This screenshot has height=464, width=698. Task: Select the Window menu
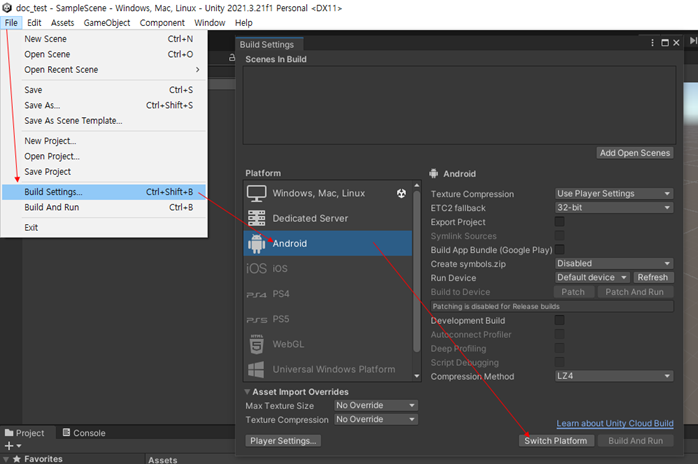(210, 23)
